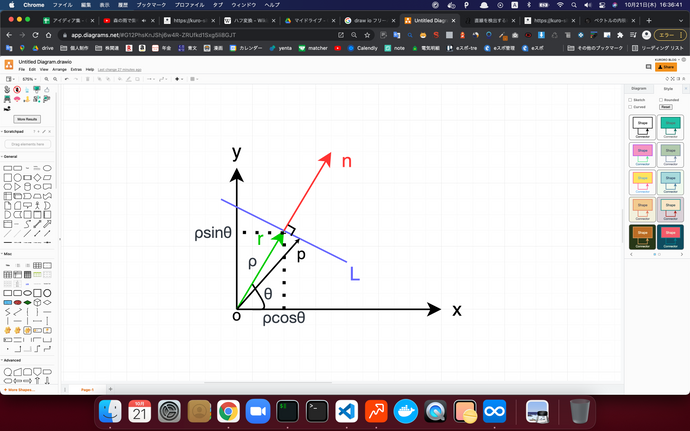690x431 pixels.
Task: Toggle the Curved checkbox
Action: [x=630, y=107]
